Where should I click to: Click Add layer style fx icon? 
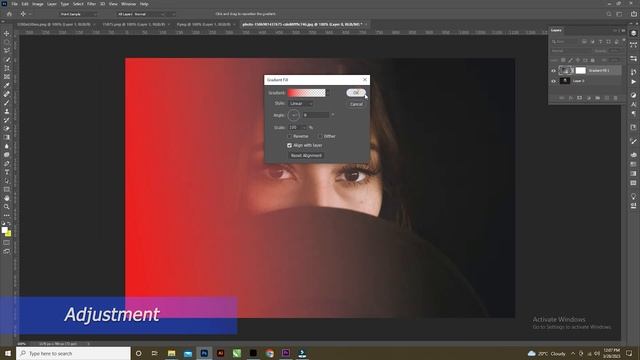(570, 98)
